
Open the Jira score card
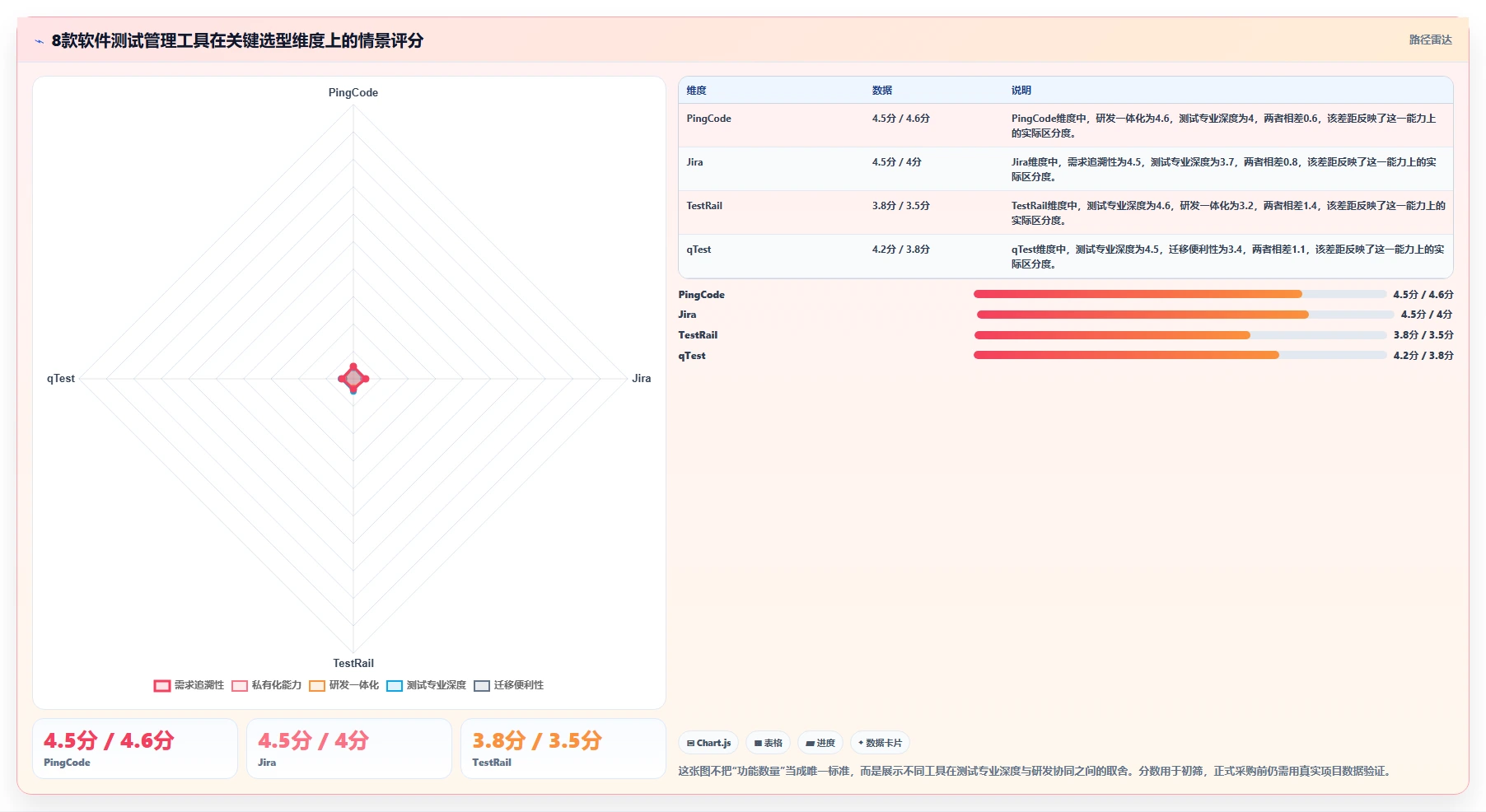pyautogui.click(x=349, y=749)
